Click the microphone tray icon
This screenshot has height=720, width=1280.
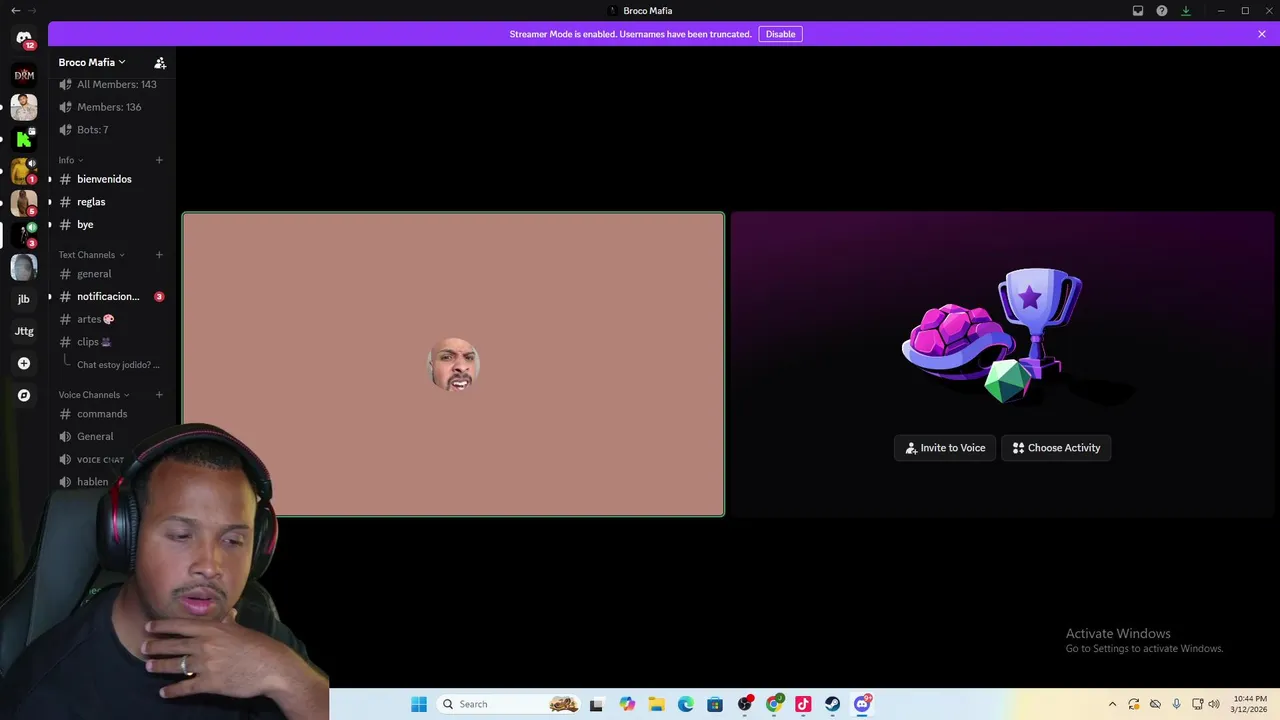pyautogui.click(x=1177, y=704)
